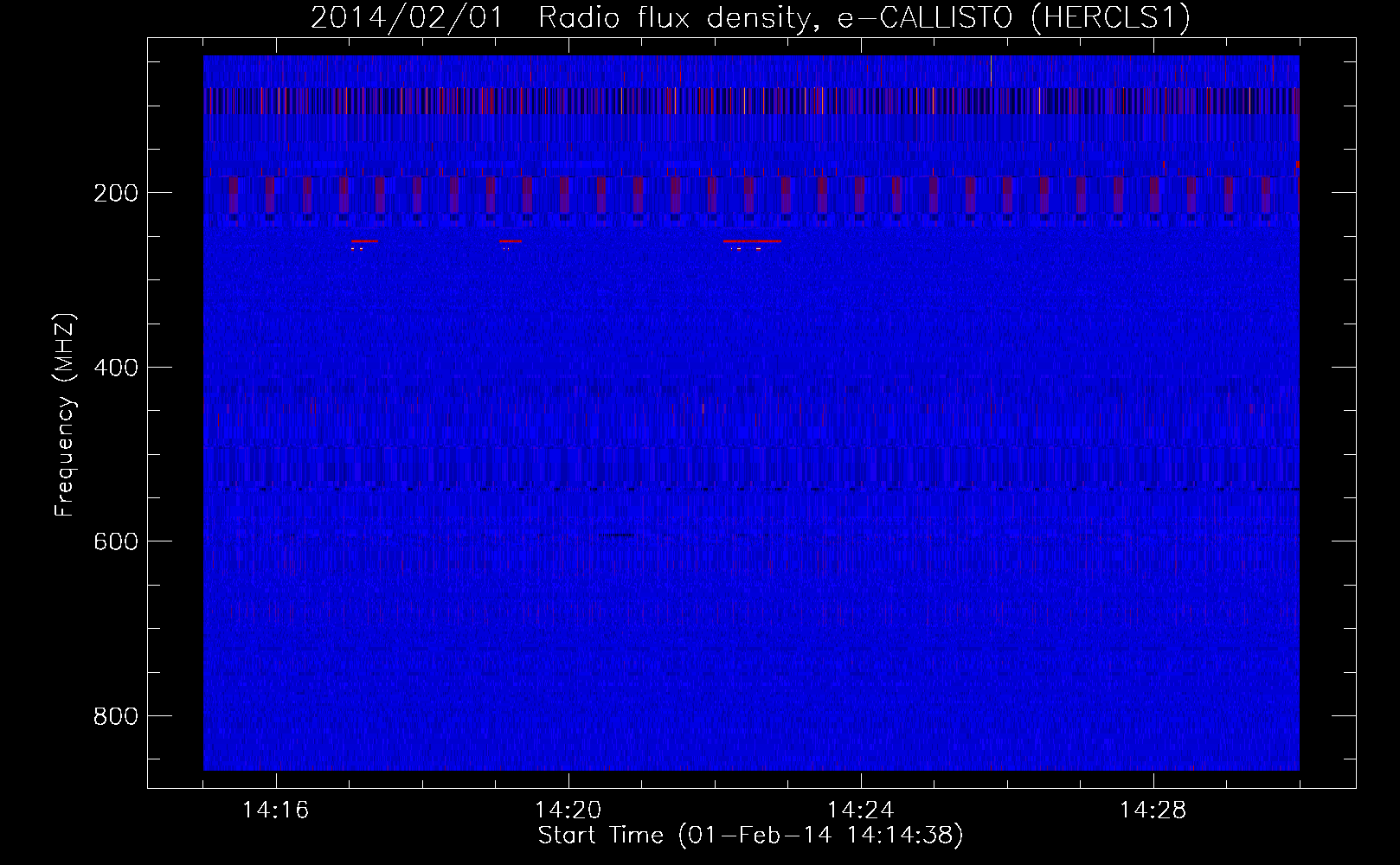Select the 600 frequency tick label
Screen dimensions: 1400x865
115,541
